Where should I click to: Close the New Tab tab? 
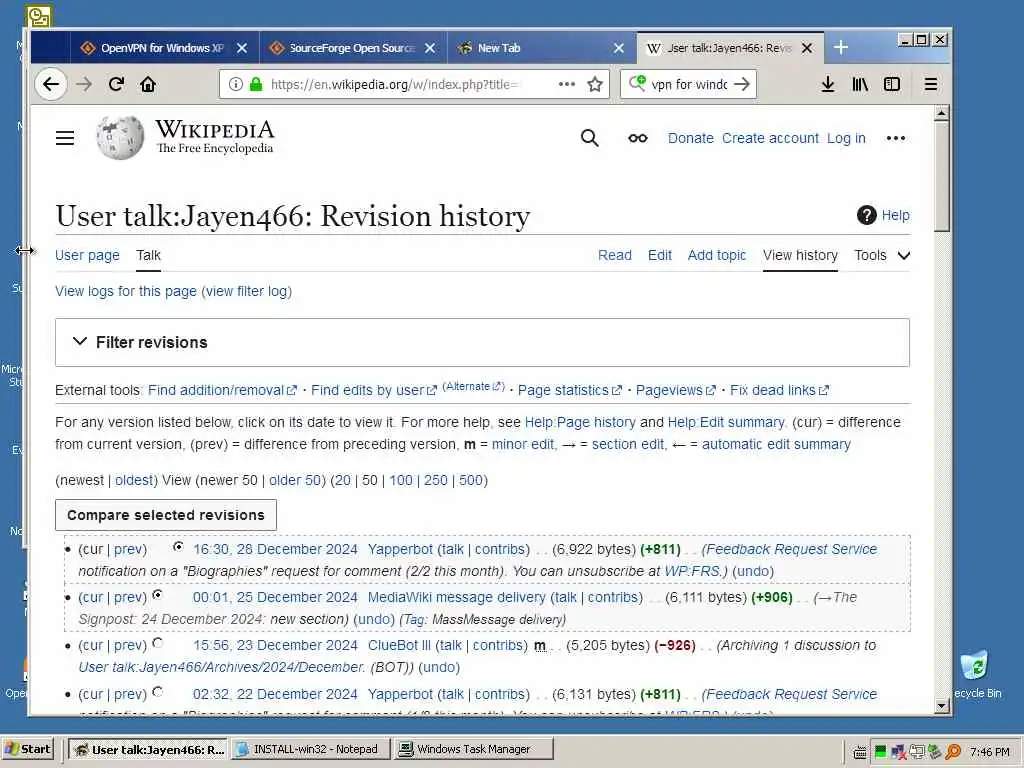pyautogui.click(x=619, y=48)
